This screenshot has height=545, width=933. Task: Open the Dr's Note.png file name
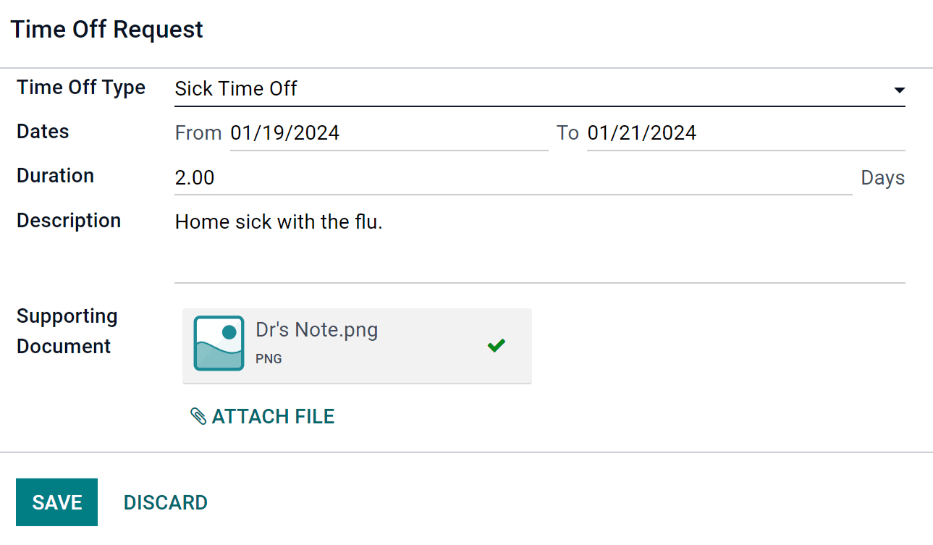[317, 330]
